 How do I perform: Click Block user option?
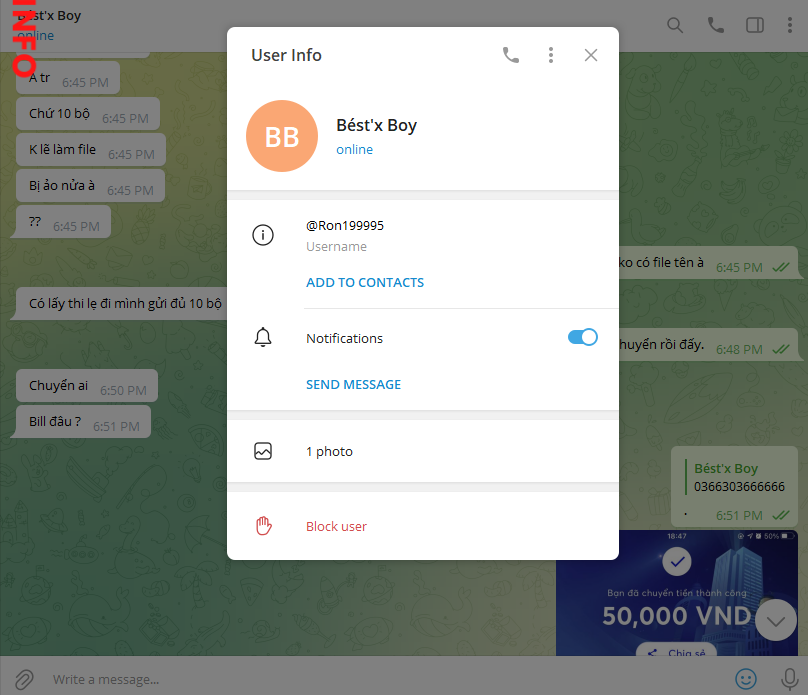coord(336,526)
